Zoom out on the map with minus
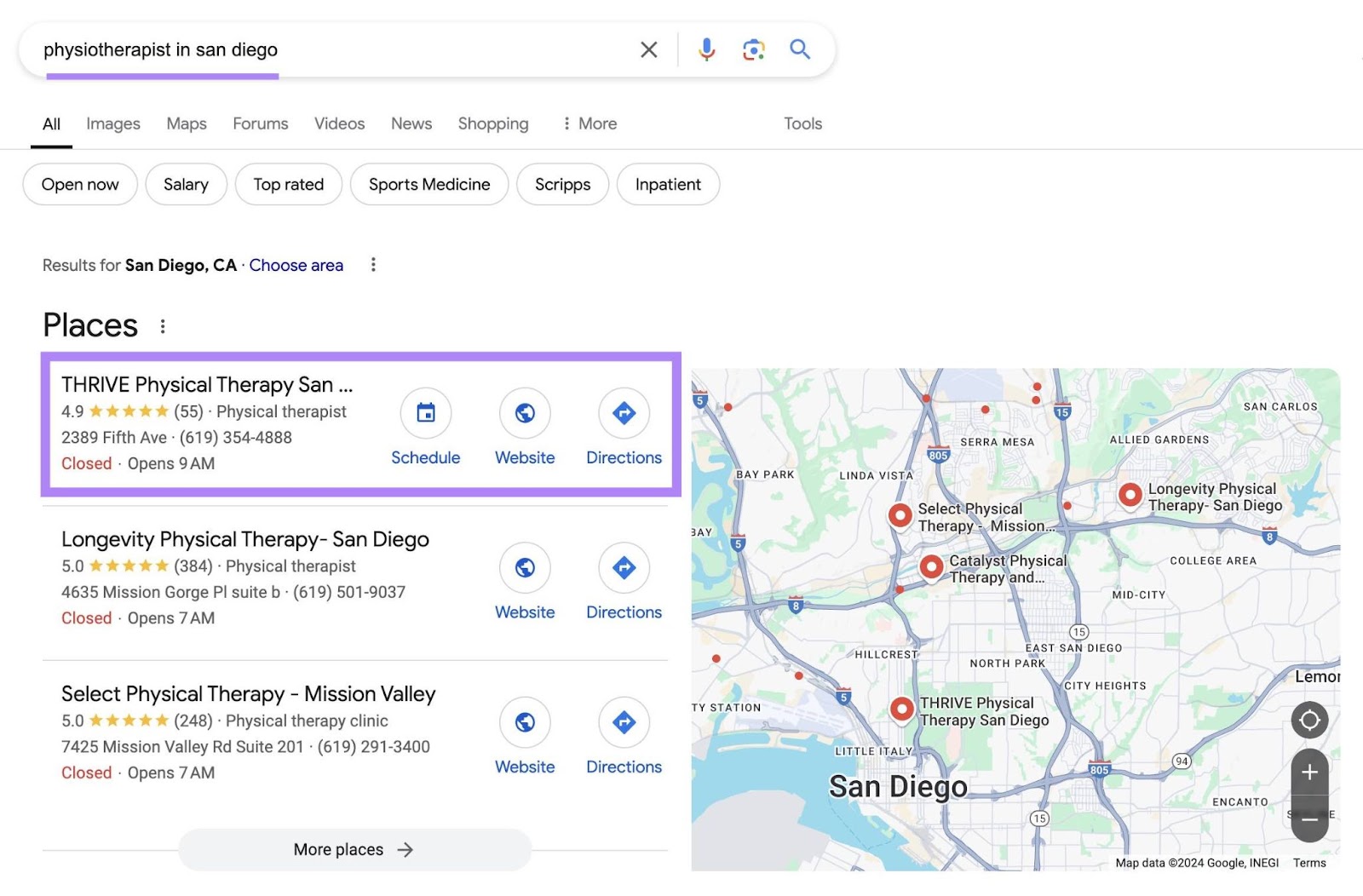1363x896 pixels. [x=1309, y=818]
